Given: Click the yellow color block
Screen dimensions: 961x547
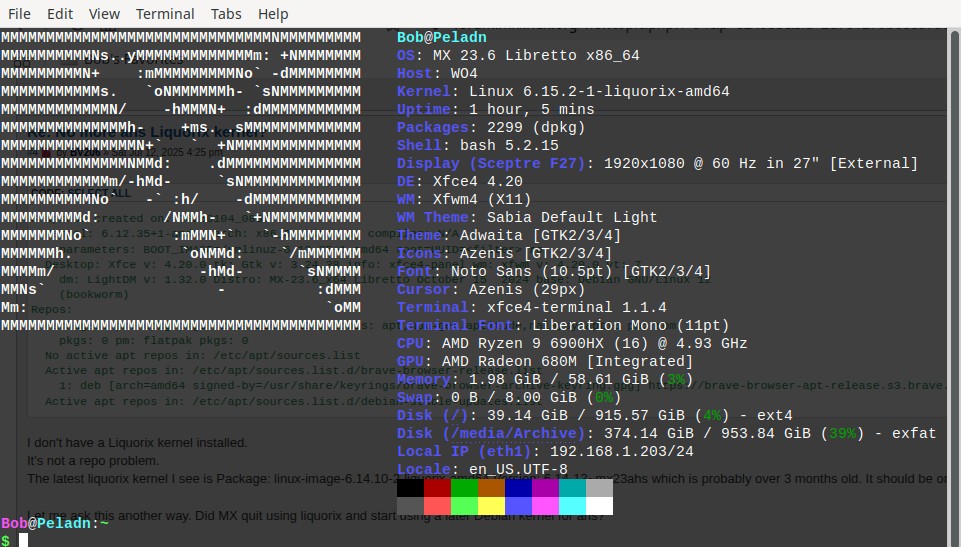Looking at the screenshot, I should pyautogui.click(x=492, y=506).
